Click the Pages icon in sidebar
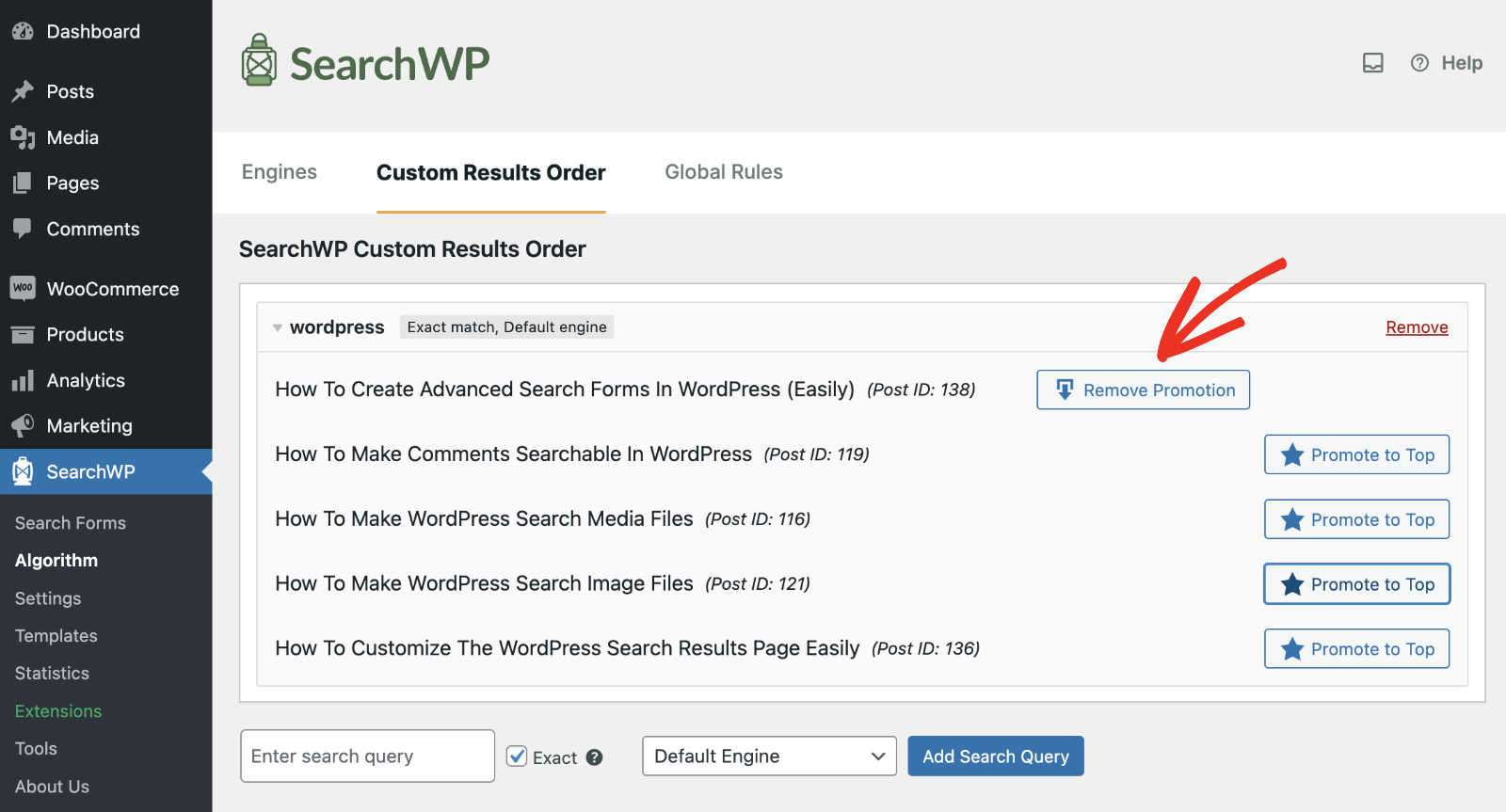This screenshot has width=1506, height=812. click(x=23, y=183)
